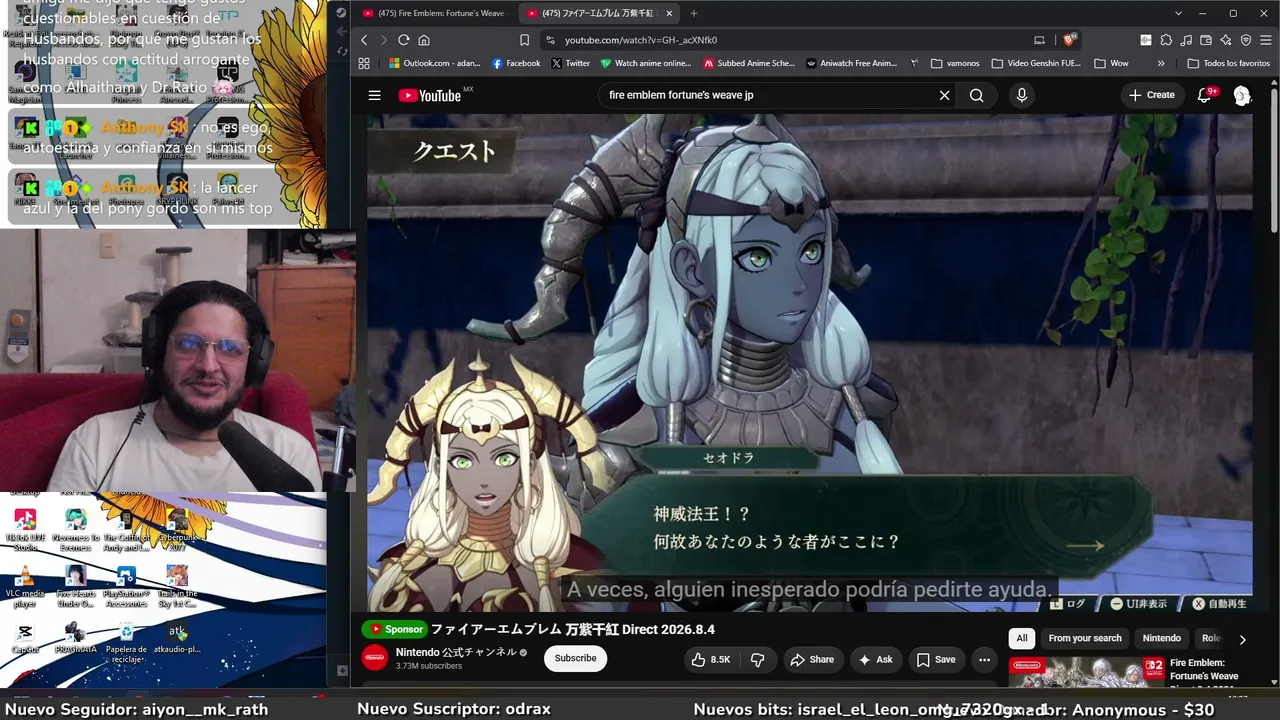1280x720 pixels.
Task: Open the browser wallet icon
Action: [x=1206, y=40]
